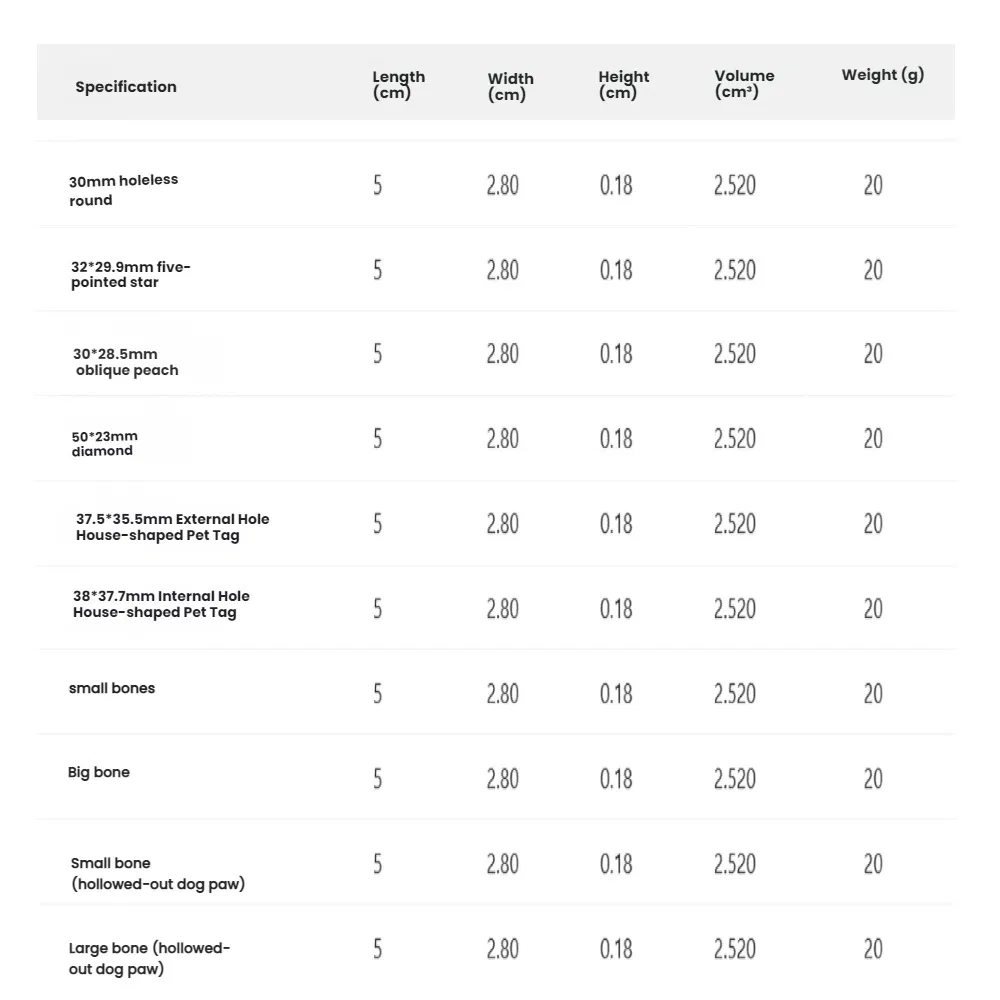The image size is (1000, 1000).
Task: Click the Length (cm) column header
Action: click(398, 85)
